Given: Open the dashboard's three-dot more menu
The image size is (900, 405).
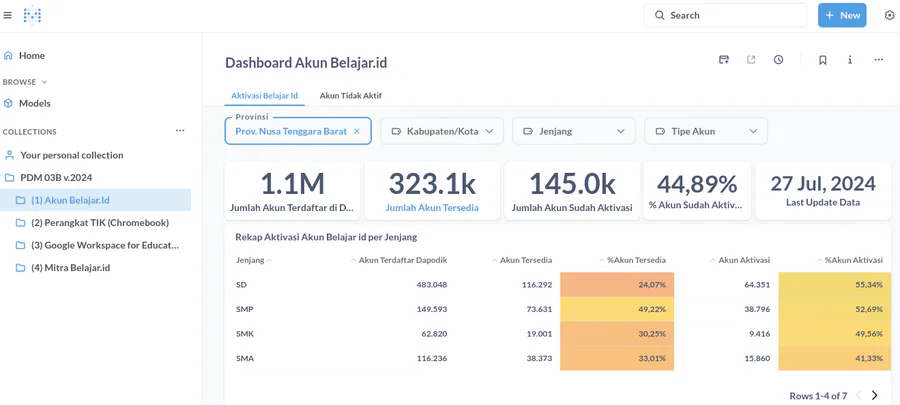Looking at the screenshot, I should click(878, 60).
